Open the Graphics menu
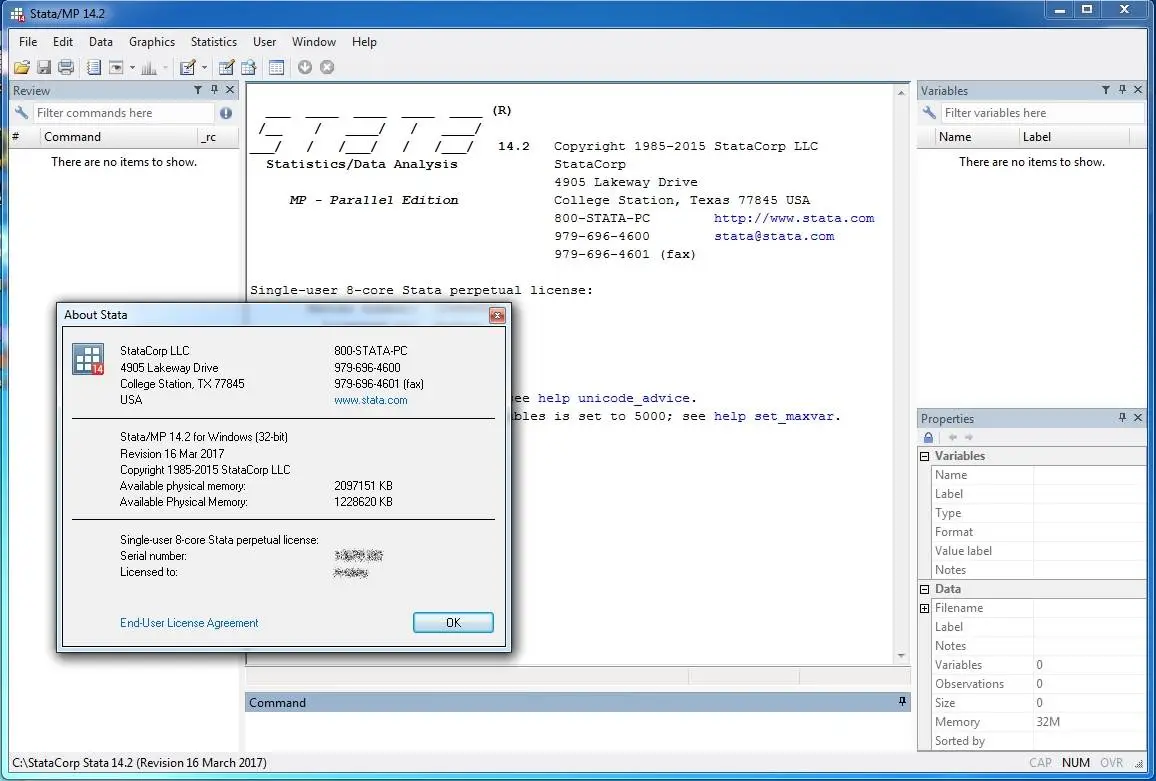This screenshot has height=781, width=1156. pos(152,42)
